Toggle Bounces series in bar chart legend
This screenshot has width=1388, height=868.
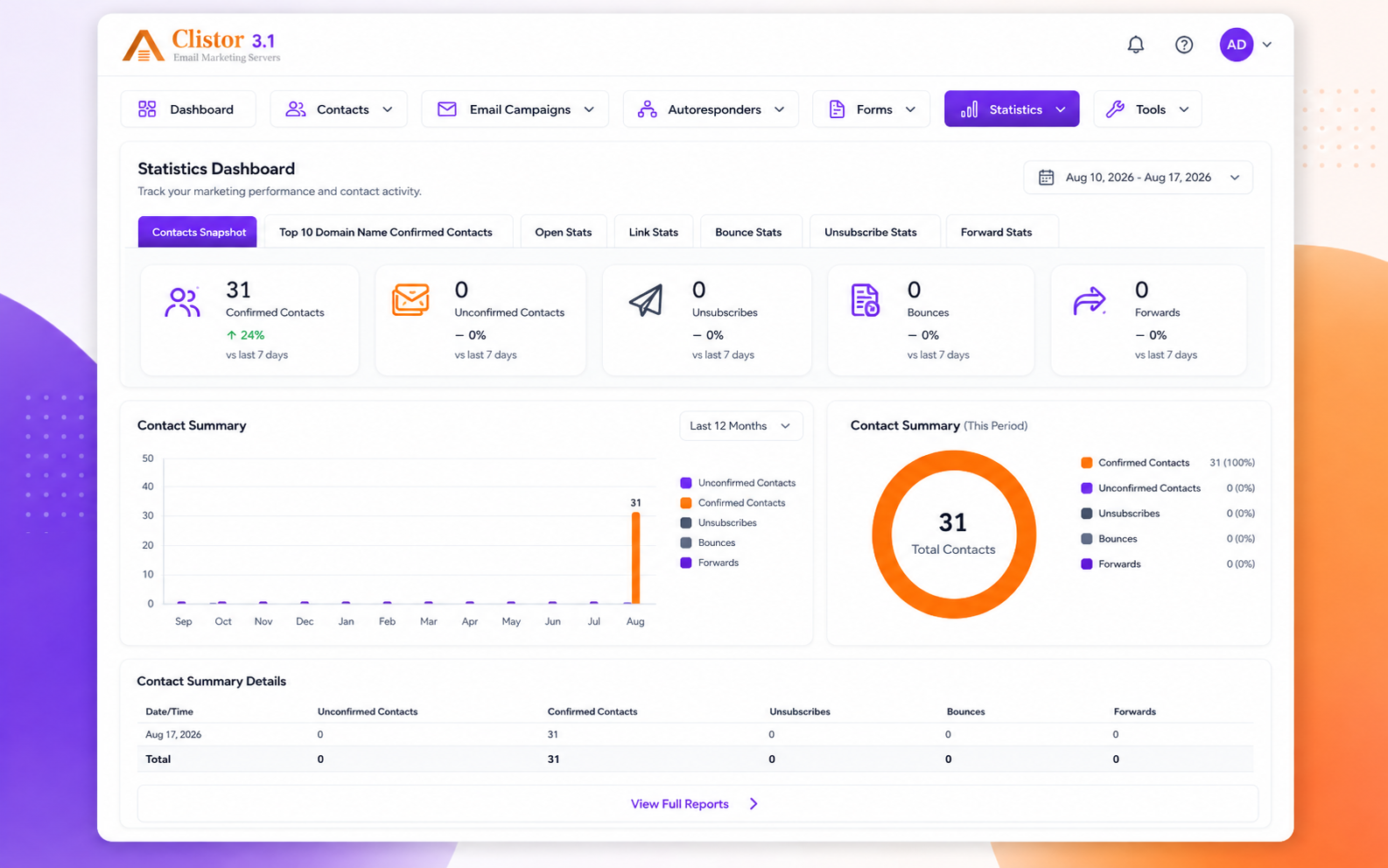[708, 543]
